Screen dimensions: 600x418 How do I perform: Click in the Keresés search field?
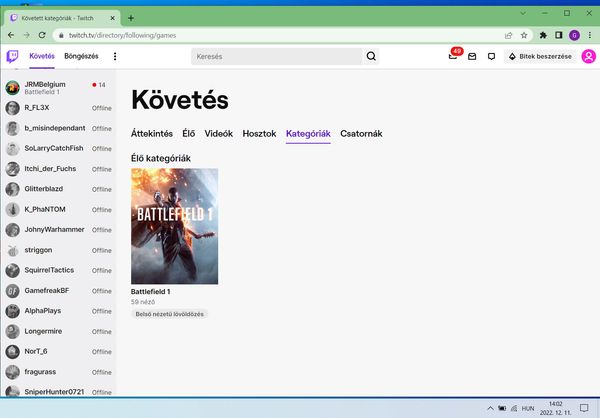click(x=276, y=57)
